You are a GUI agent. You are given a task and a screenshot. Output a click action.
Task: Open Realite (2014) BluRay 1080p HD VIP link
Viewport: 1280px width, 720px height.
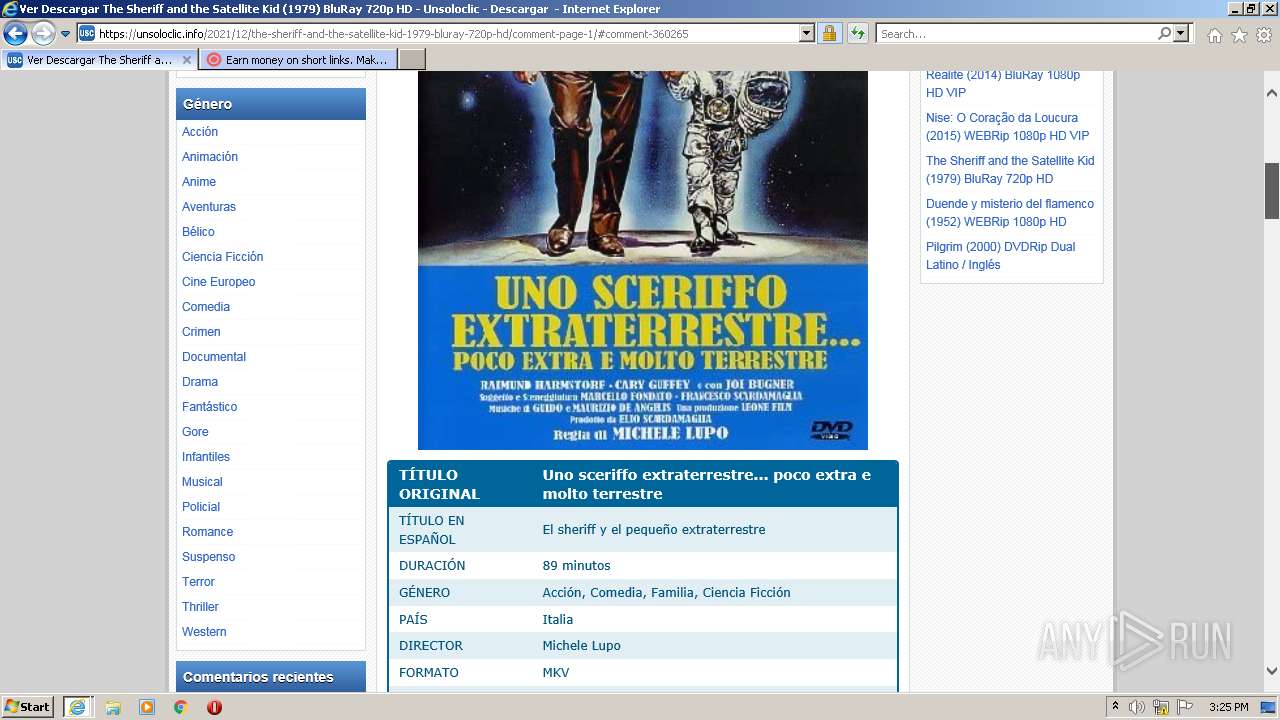[x=1003, y=84]
